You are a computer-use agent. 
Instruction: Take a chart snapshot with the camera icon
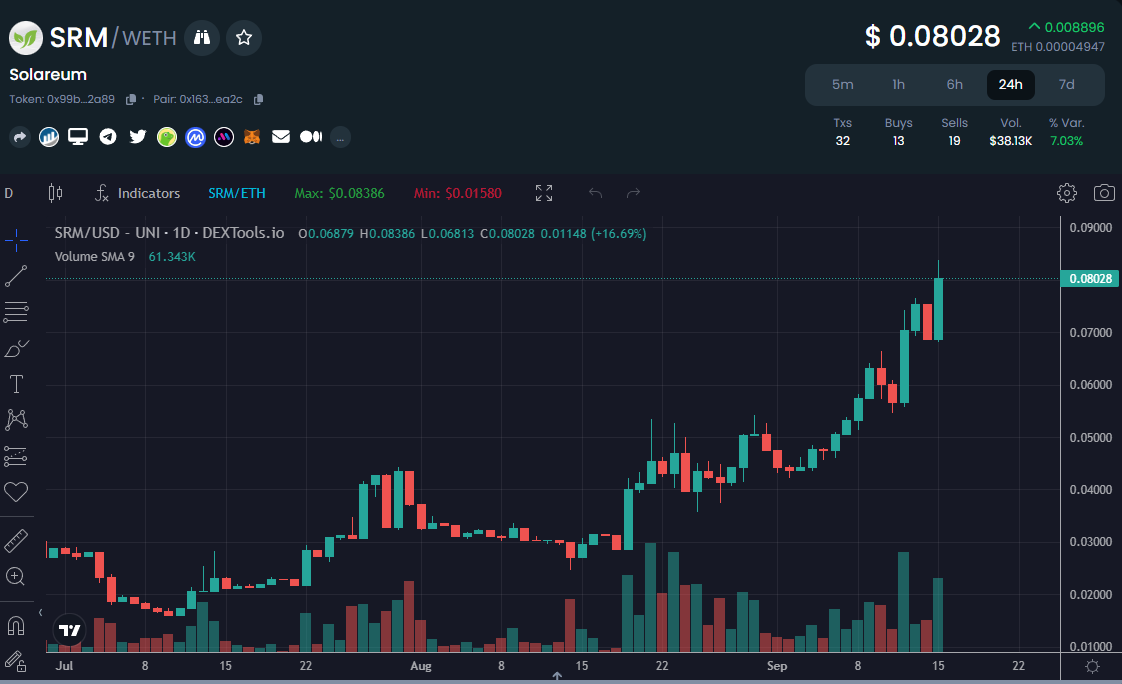pyautogui.click(x=1104, y=192)
